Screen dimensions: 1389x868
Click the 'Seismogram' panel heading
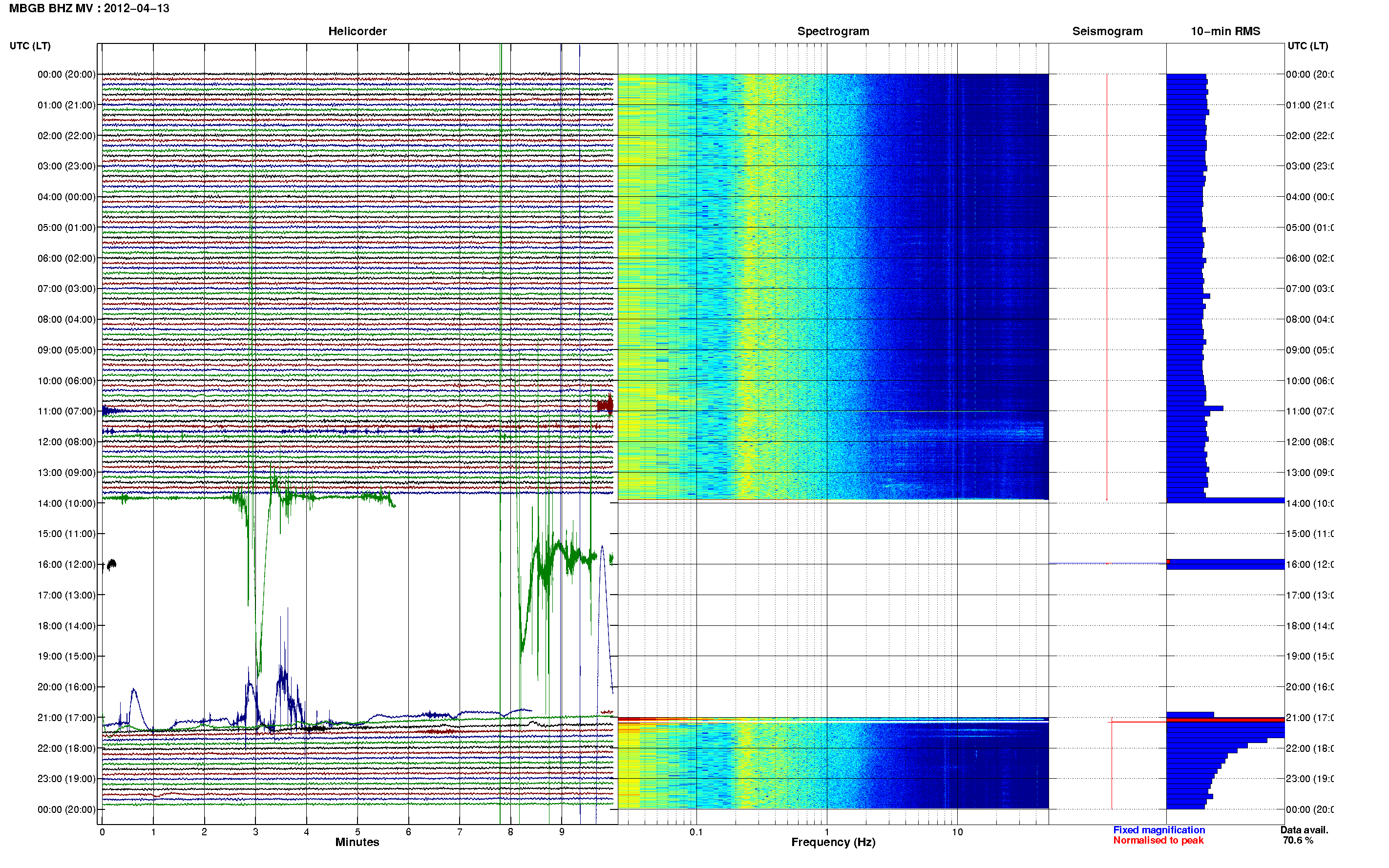coord(1107,32)
